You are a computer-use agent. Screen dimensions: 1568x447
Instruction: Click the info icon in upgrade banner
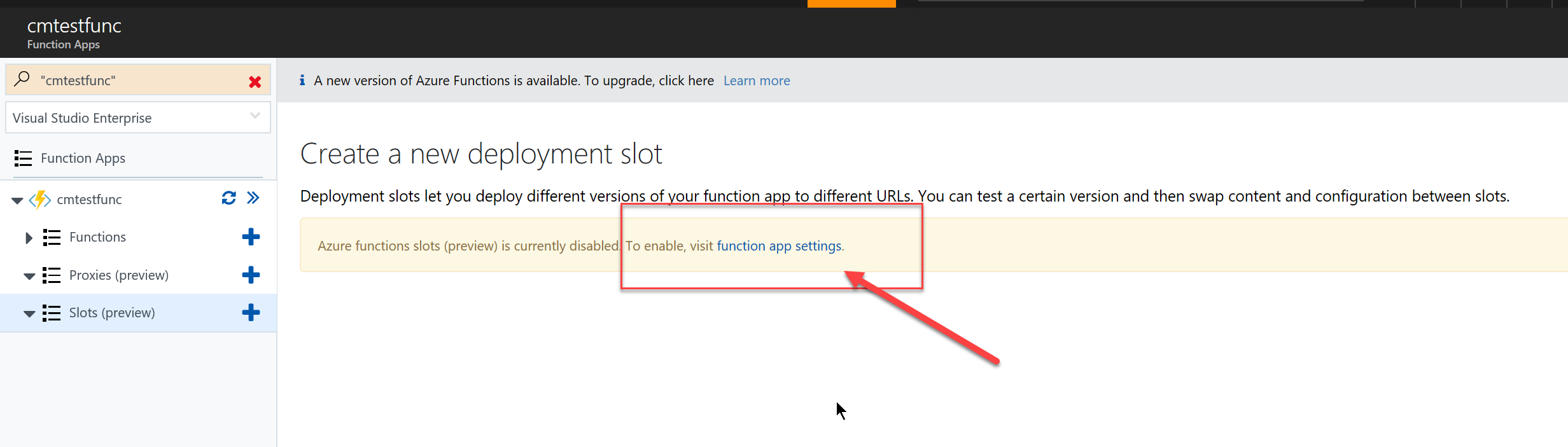[x=302, y=80]
